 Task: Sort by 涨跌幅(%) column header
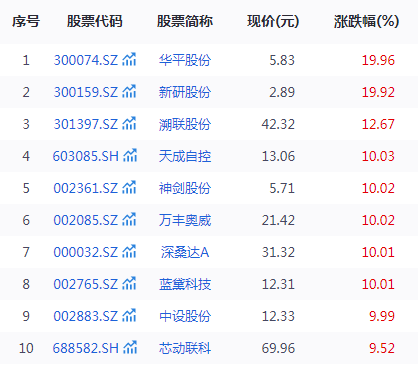point(366,21)
